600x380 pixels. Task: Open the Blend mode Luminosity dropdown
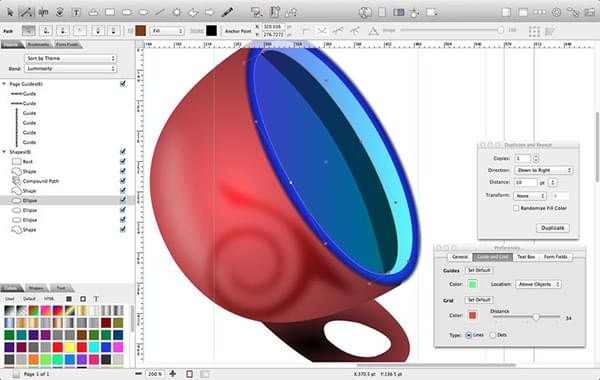pyautogui.click(x=70, y=68)
